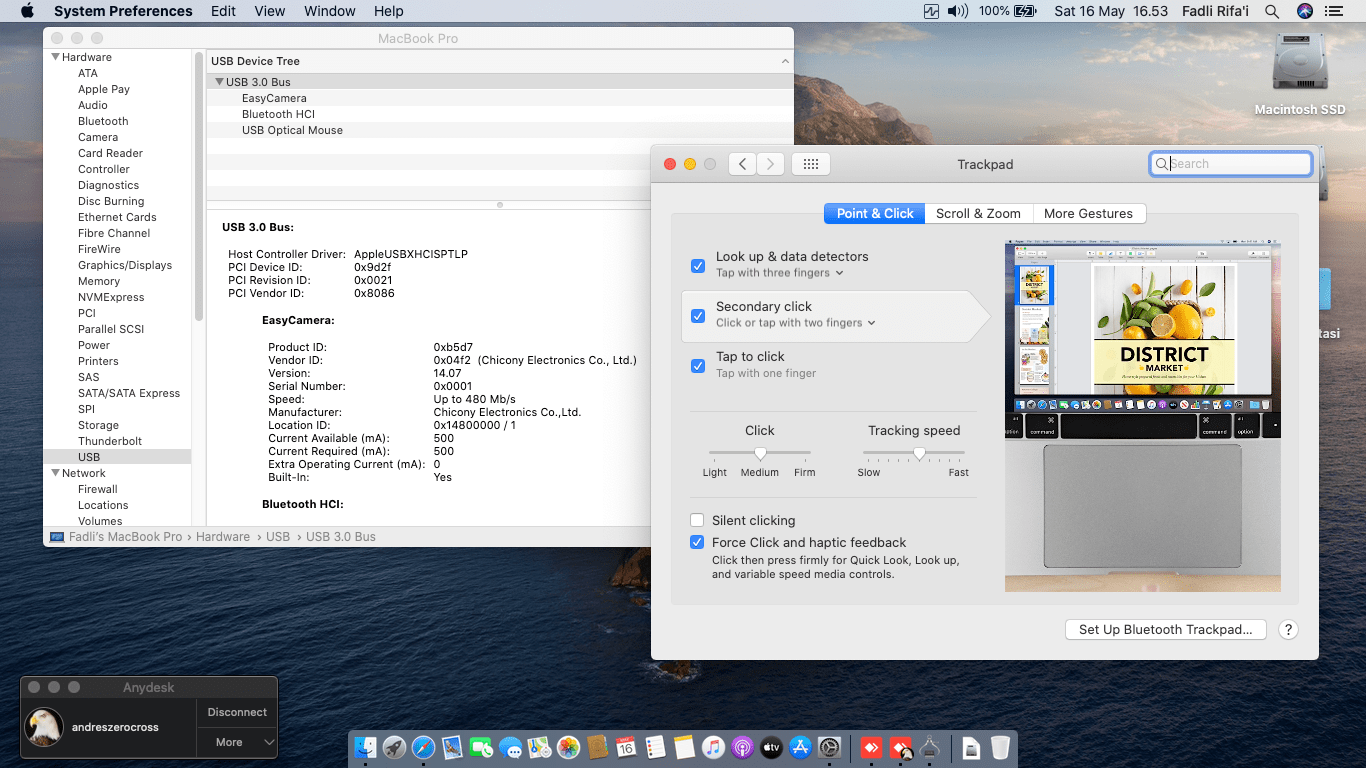This screenshot has height=768, width=1366.
Task: Collapse USB 3.0 Bus tree node
Action: coord(219,82)
